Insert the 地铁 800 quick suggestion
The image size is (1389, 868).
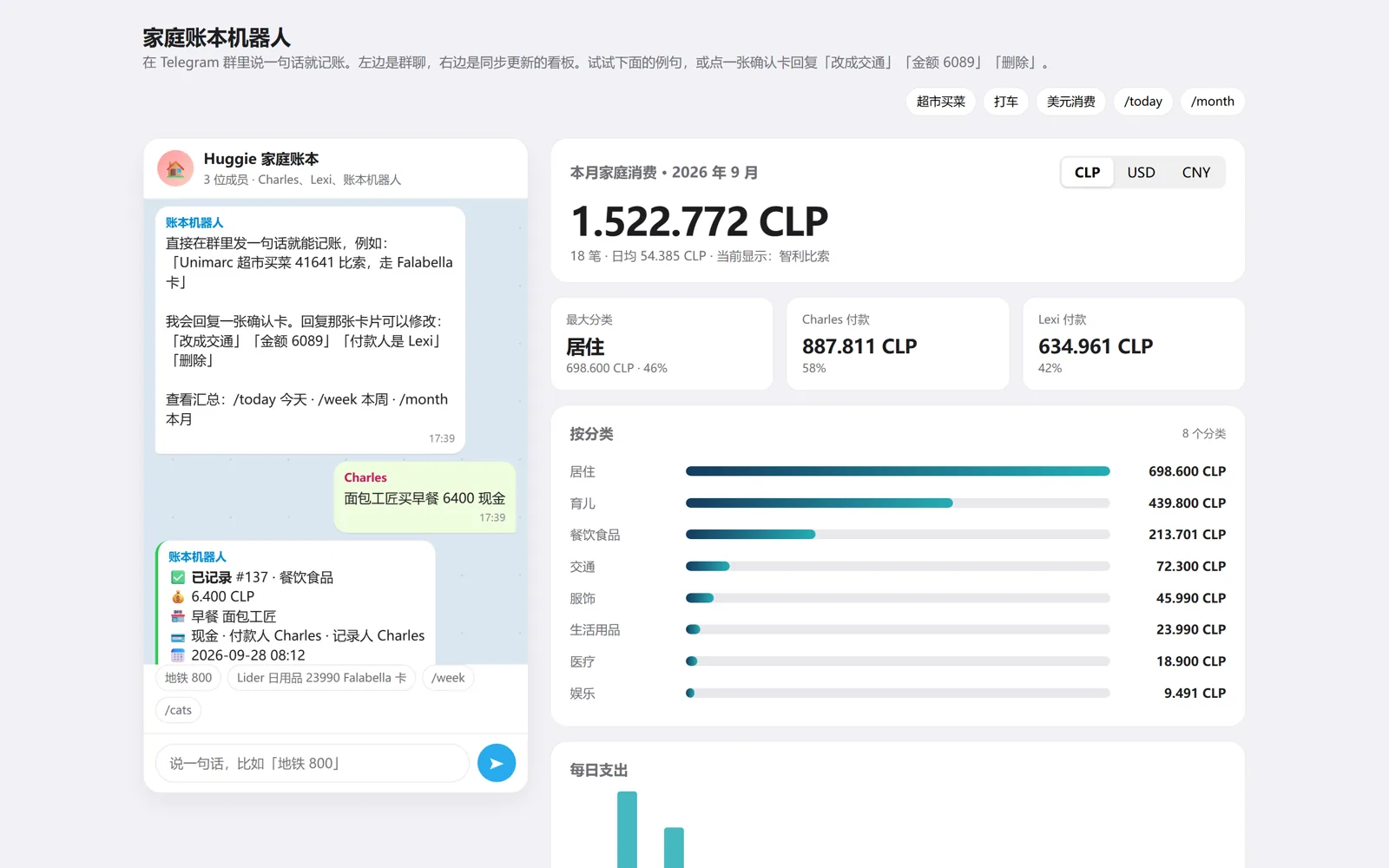(x=188, y=678)
